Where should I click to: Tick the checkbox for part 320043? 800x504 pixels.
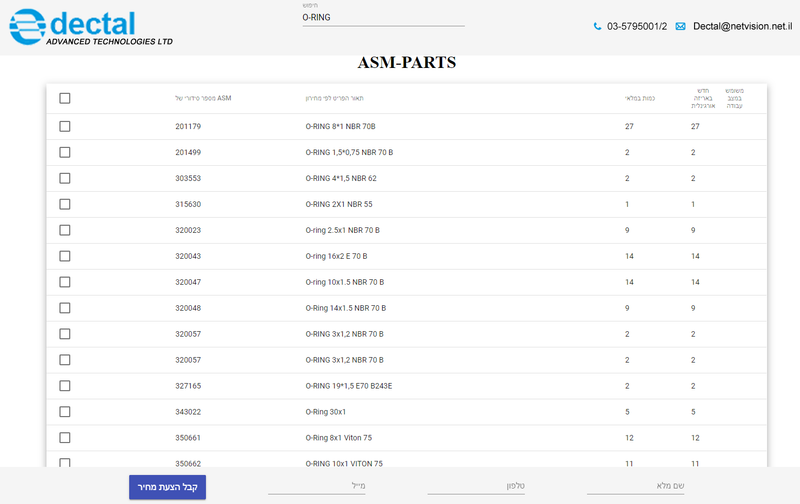tap(65, 256)
